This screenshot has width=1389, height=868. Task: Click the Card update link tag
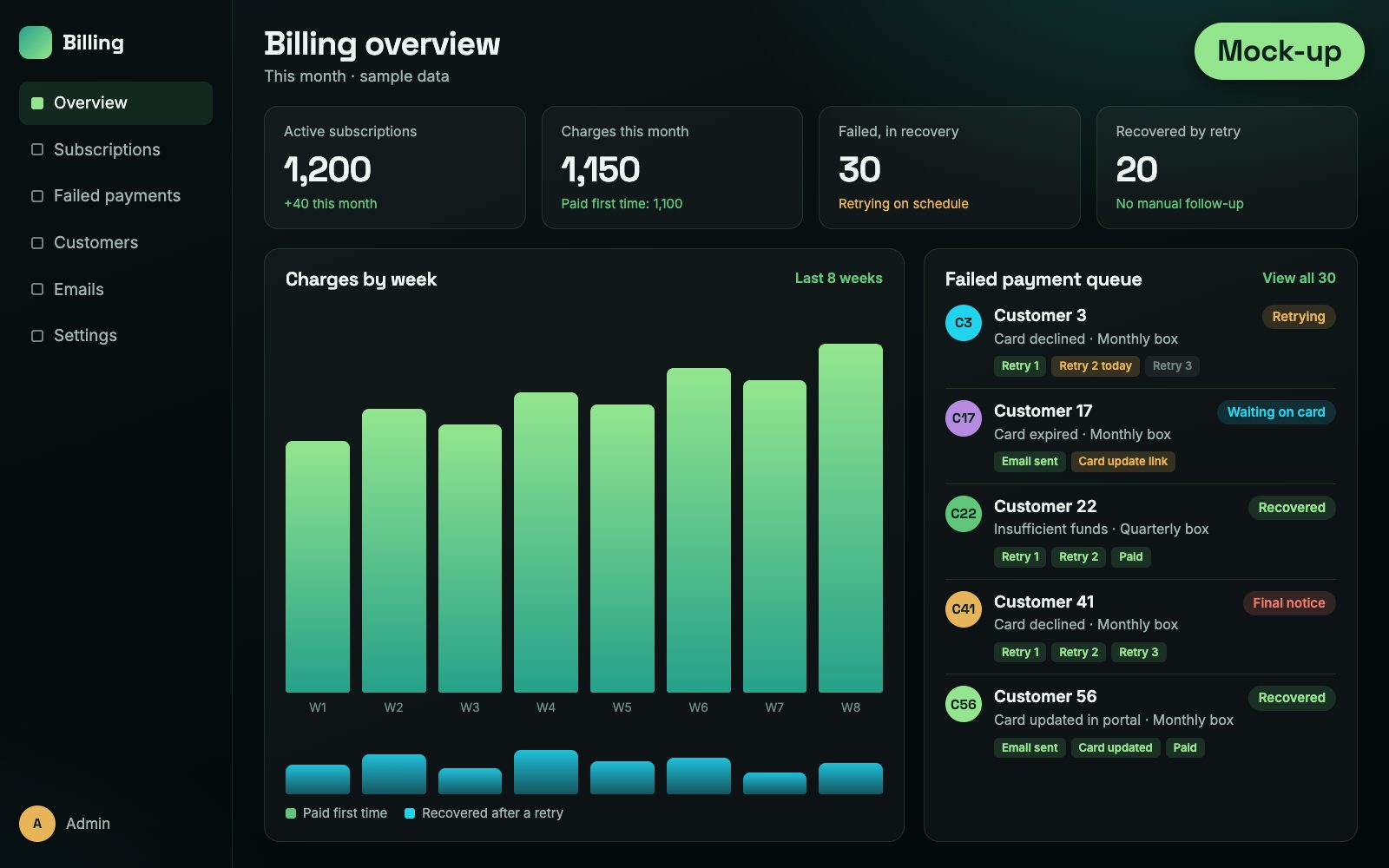pyautogui.click(x=1123, y=462)
